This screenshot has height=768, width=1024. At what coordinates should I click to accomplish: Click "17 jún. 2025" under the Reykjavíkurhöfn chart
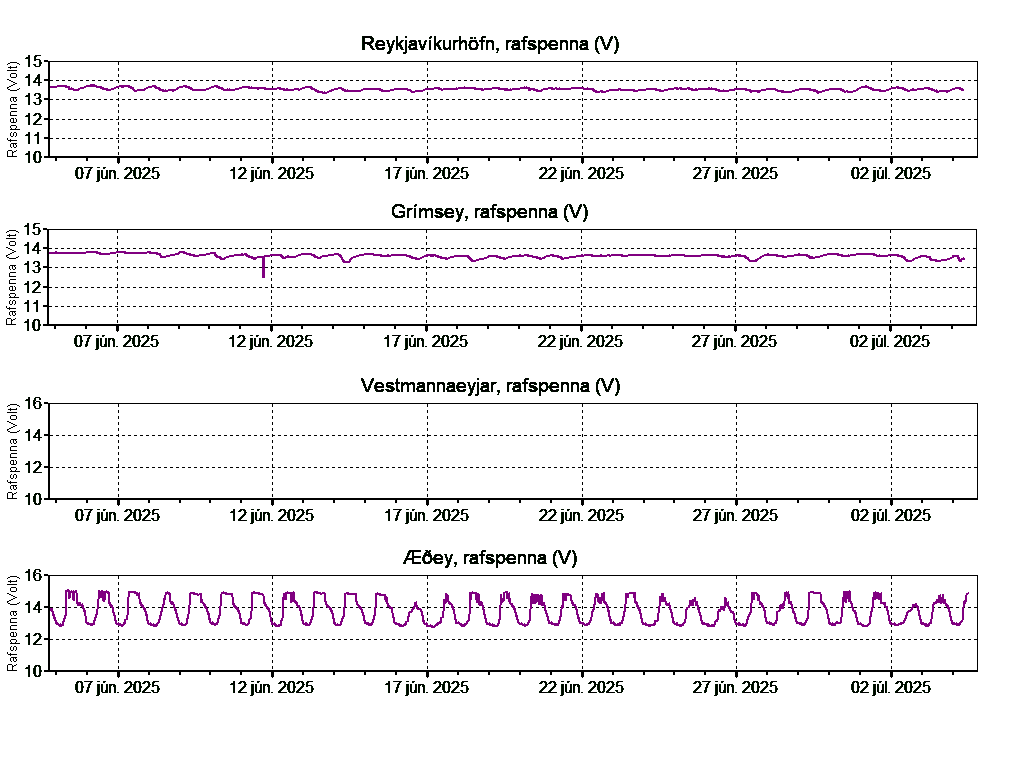click(426, 174)
